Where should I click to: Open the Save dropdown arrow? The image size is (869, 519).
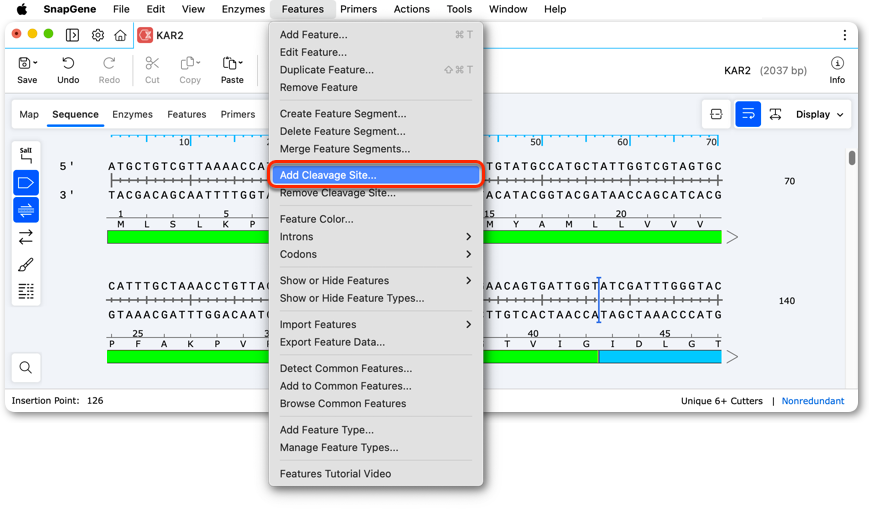[35, 63]
